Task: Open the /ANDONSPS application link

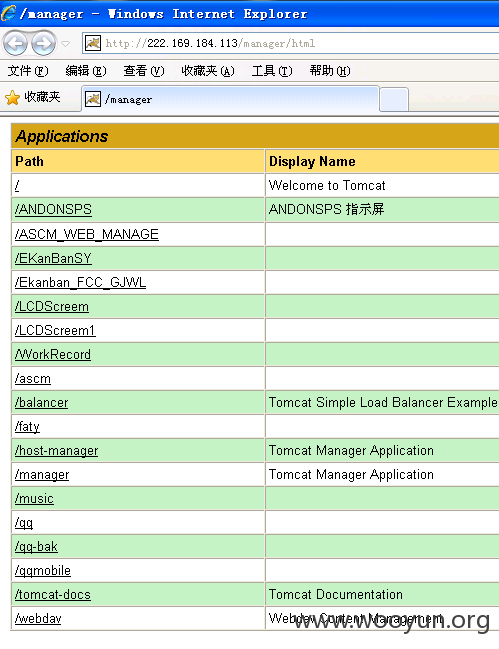Action: click(x=53, y=209)
